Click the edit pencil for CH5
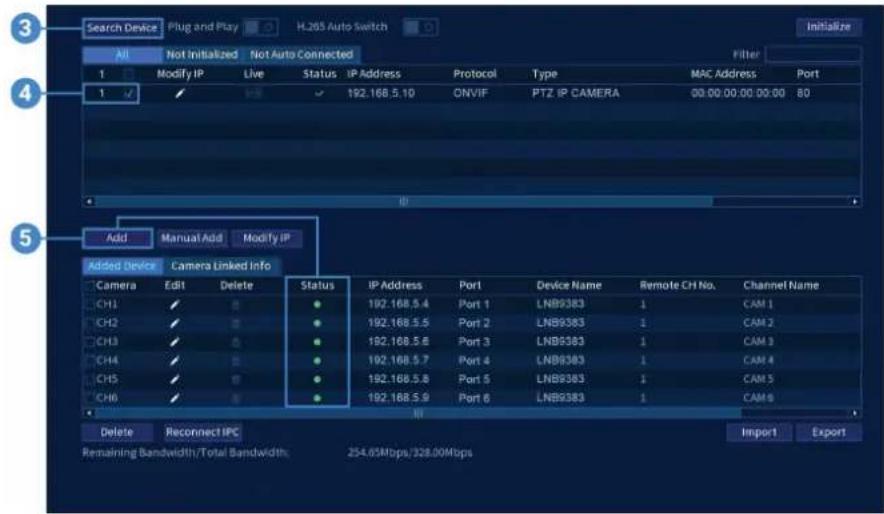Screen dimensions: 884x514 pos(175,379)
